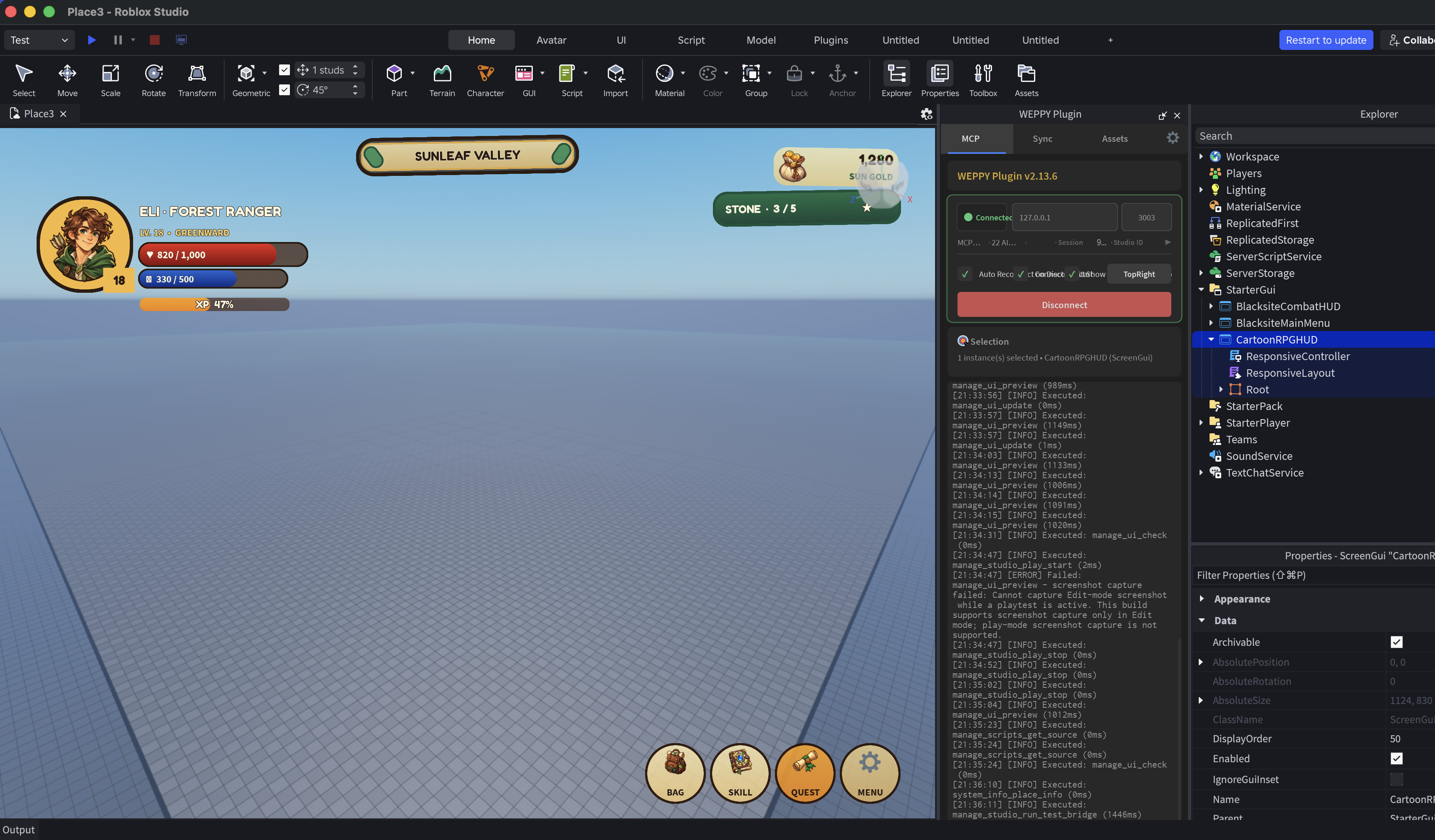Toggle the Properties panel
The height and width of the screenshot is (840, 1435).
tap(940, 80)
